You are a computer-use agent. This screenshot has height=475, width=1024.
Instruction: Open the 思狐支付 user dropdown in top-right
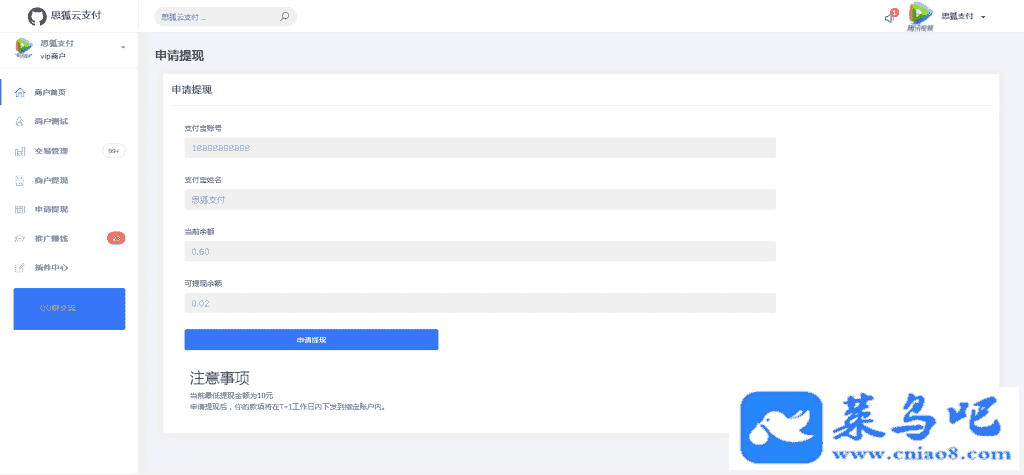pyautogui.click(x=964, y=17)
